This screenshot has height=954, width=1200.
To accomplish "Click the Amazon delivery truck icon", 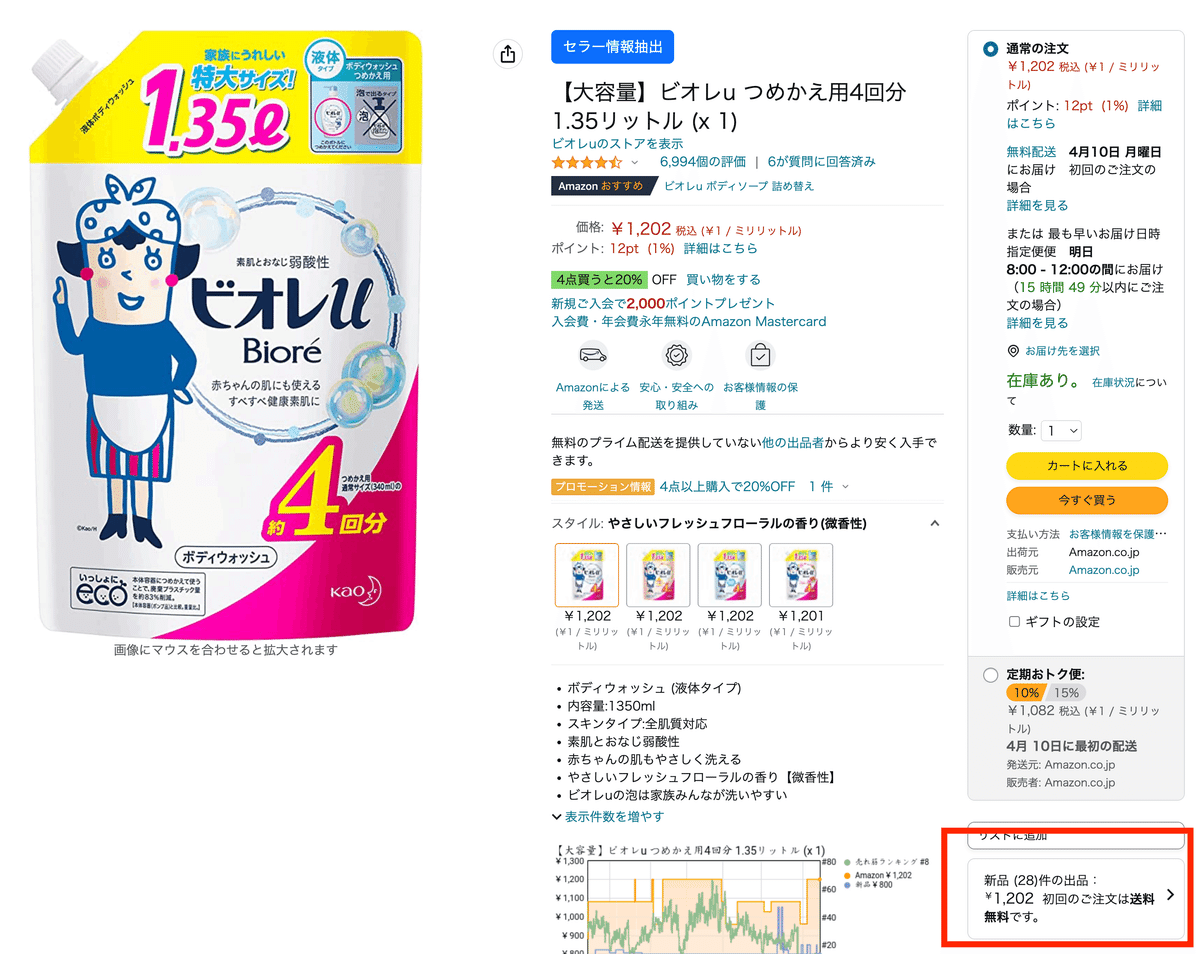I will [x=593, y=355].
